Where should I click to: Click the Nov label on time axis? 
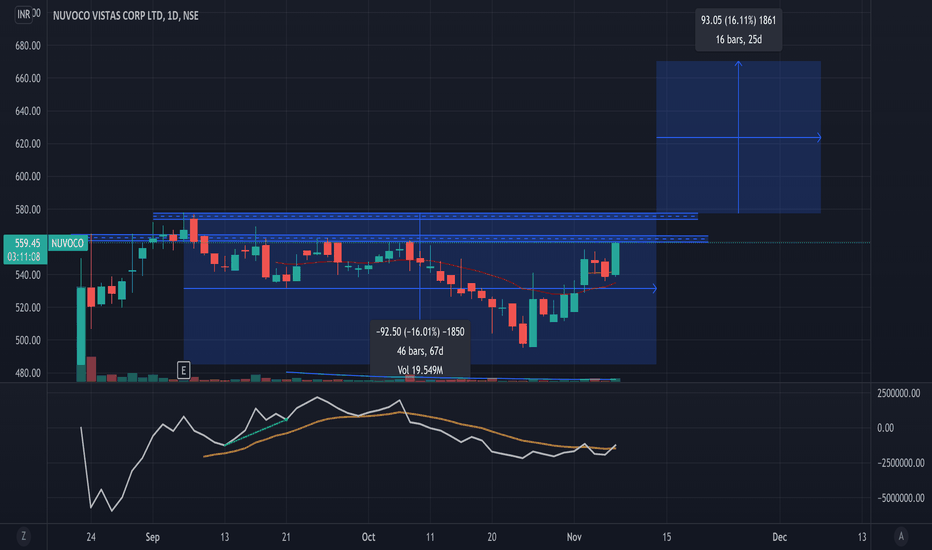[x=574, y=537]
